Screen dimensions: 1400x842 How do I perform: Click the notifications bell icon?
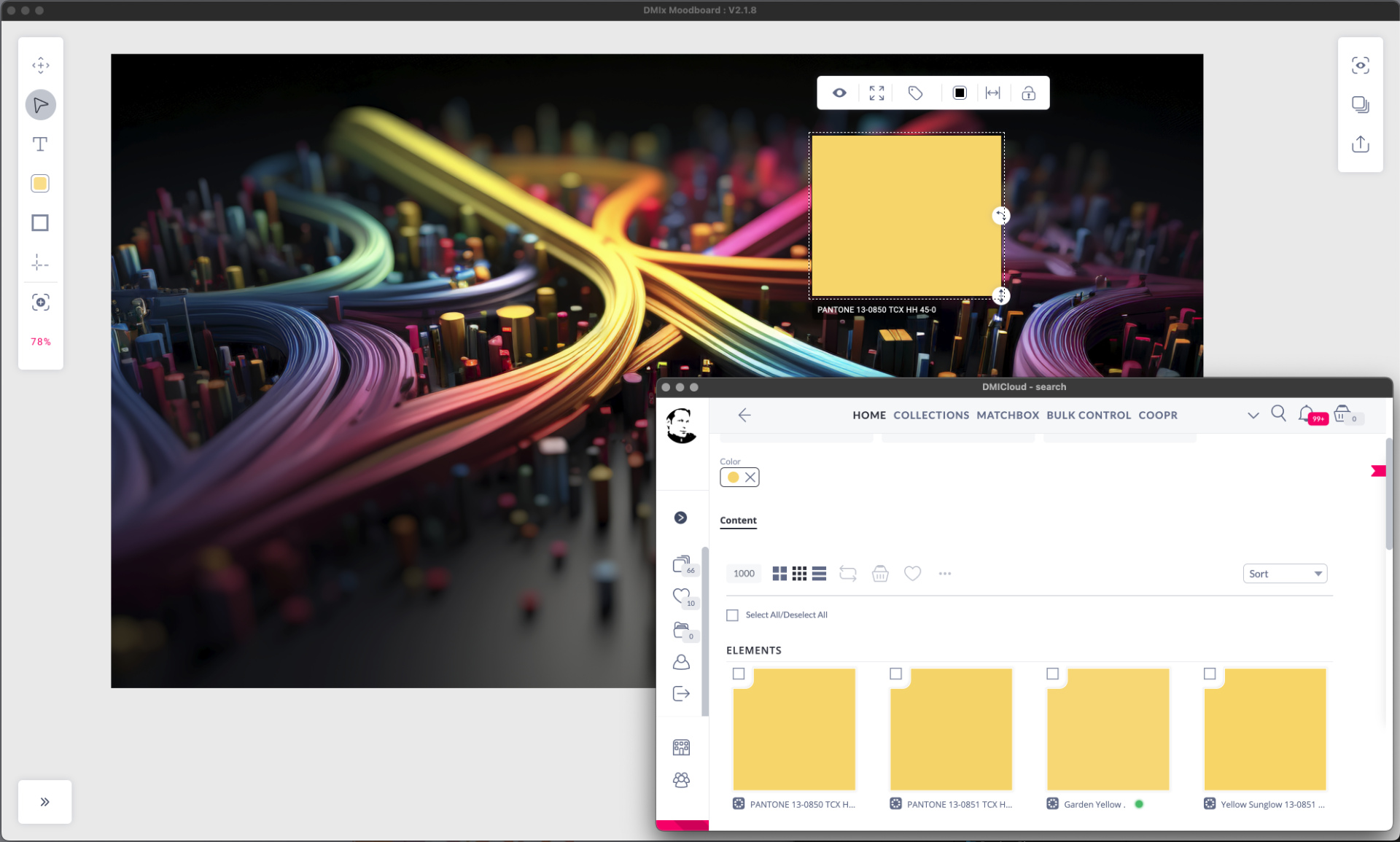pos(1306,414)
